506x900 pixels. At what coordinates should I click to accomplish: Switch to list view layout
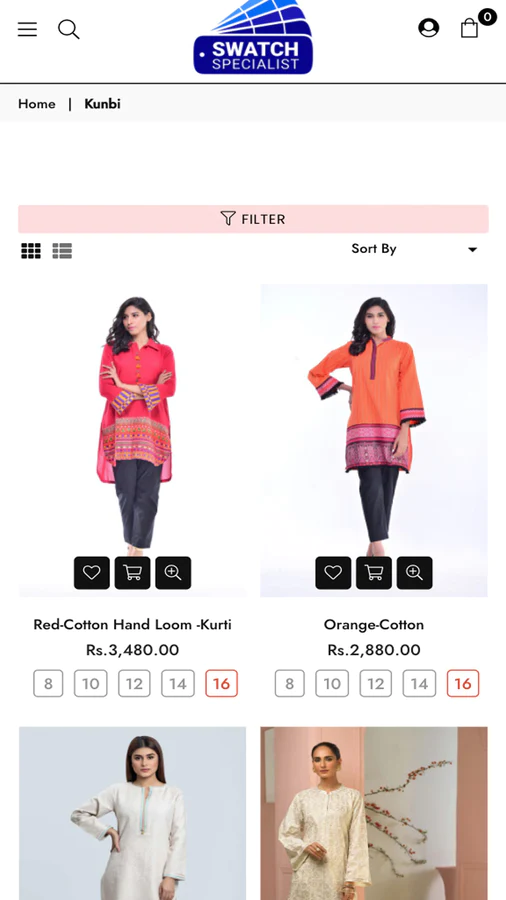click(x=62, y=251)
